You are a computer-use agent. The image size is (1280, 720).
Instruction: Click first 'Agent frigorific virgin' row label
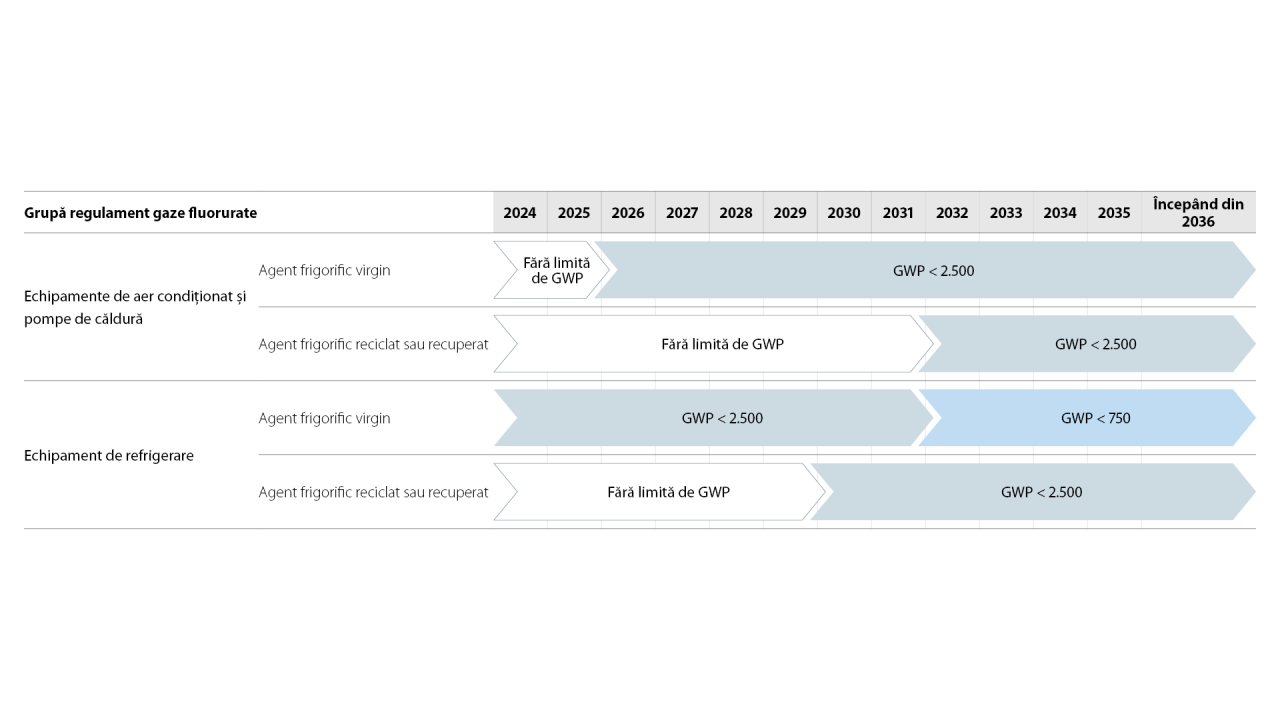325,270
